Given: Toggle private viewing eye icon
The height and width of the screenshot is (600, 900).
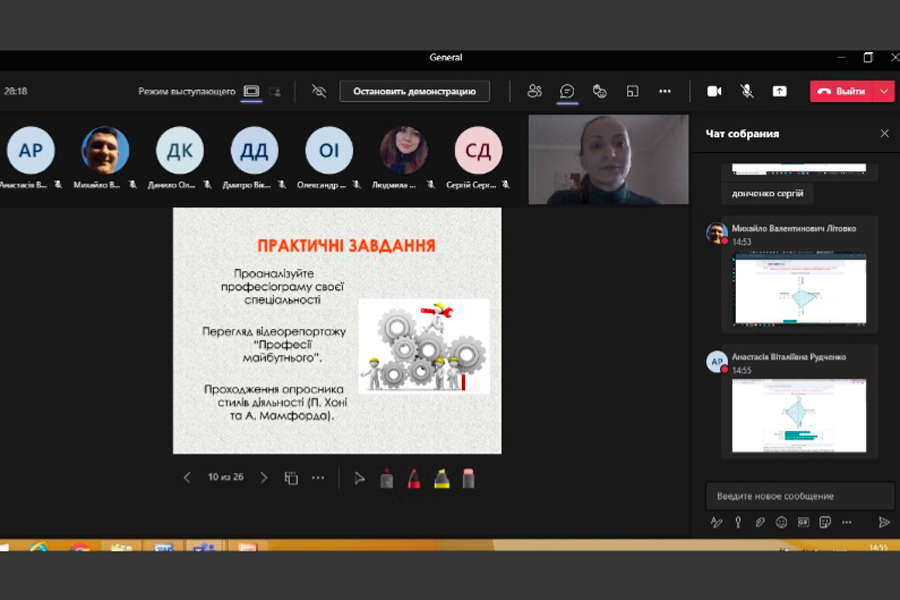Looking at the screenshot, I should coord(319,91).
